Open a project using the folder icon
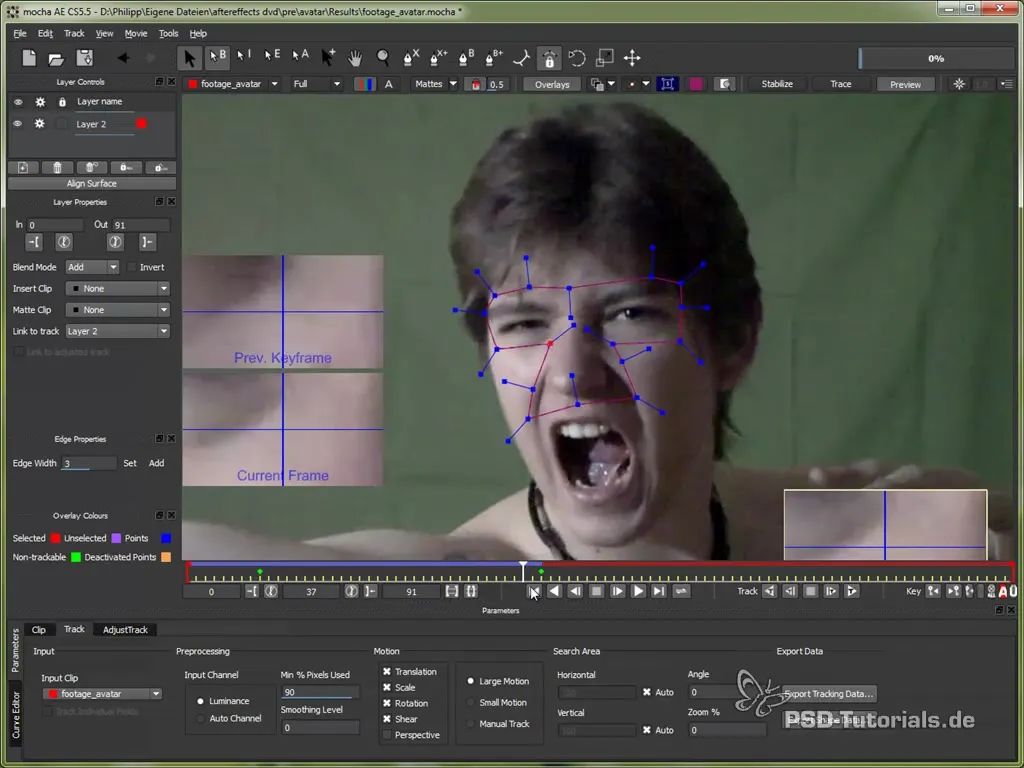 pos(56,59)
